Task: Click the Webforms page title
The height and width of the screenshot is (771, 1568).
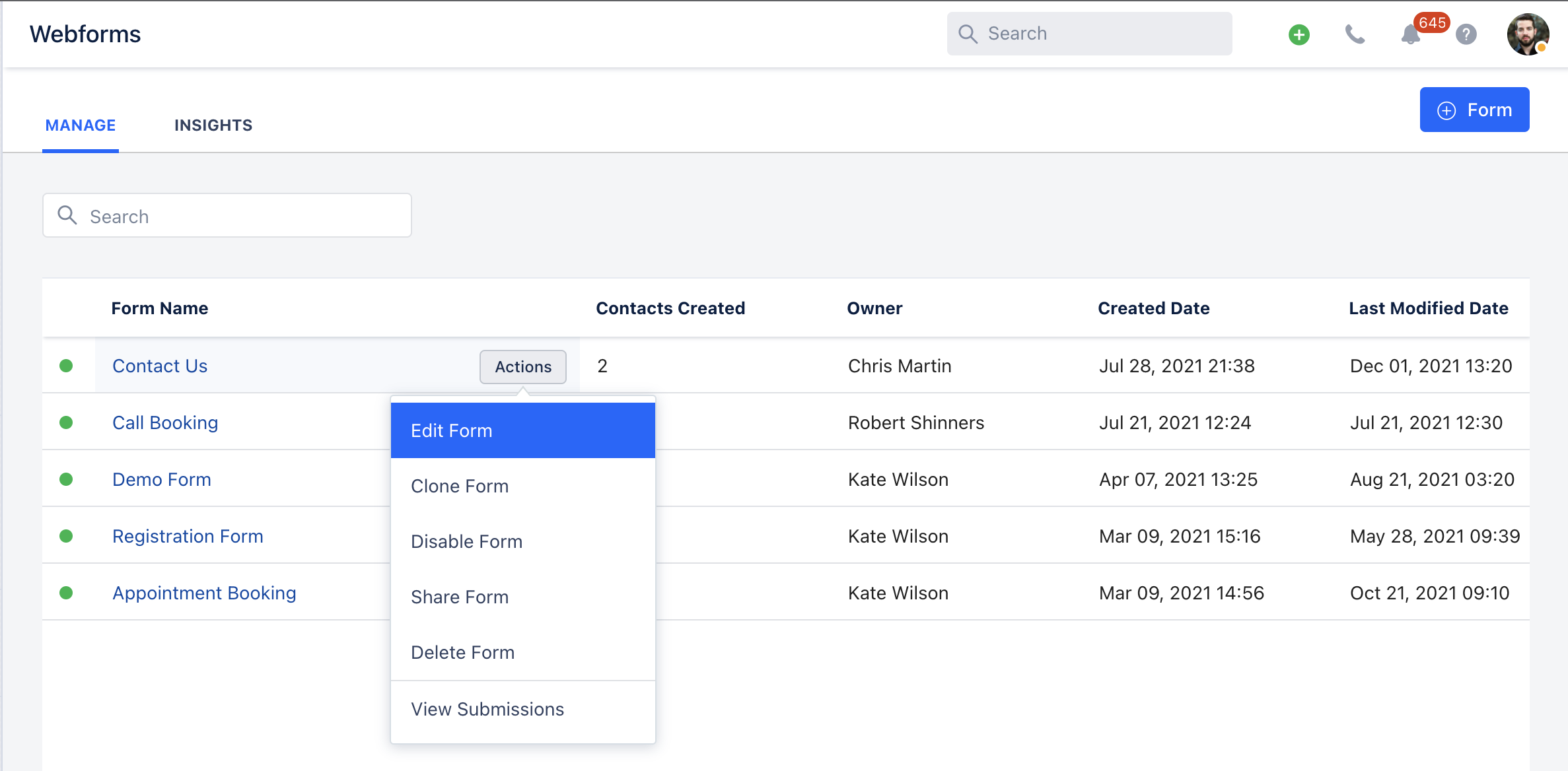Action: point(85,34)
